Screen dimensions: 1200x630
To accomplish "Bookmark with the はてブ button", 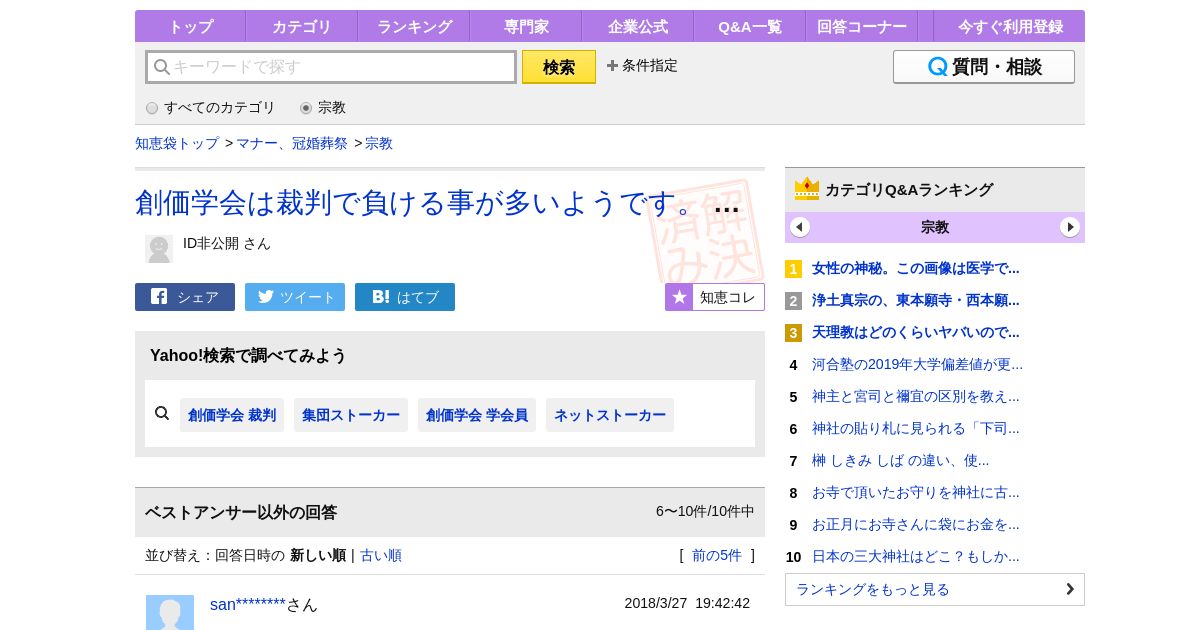I will click(x=405, y=297).
